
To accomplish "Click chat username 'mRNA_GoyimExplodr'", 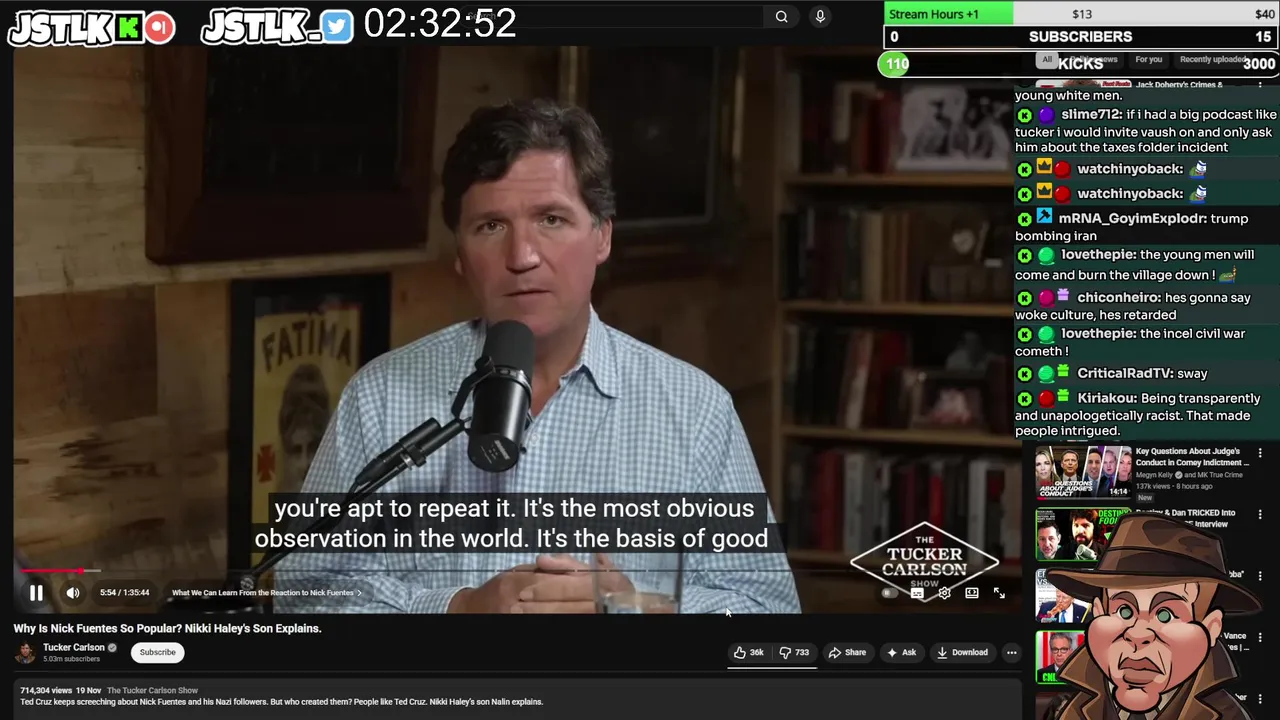I will tap(1132, 218).
